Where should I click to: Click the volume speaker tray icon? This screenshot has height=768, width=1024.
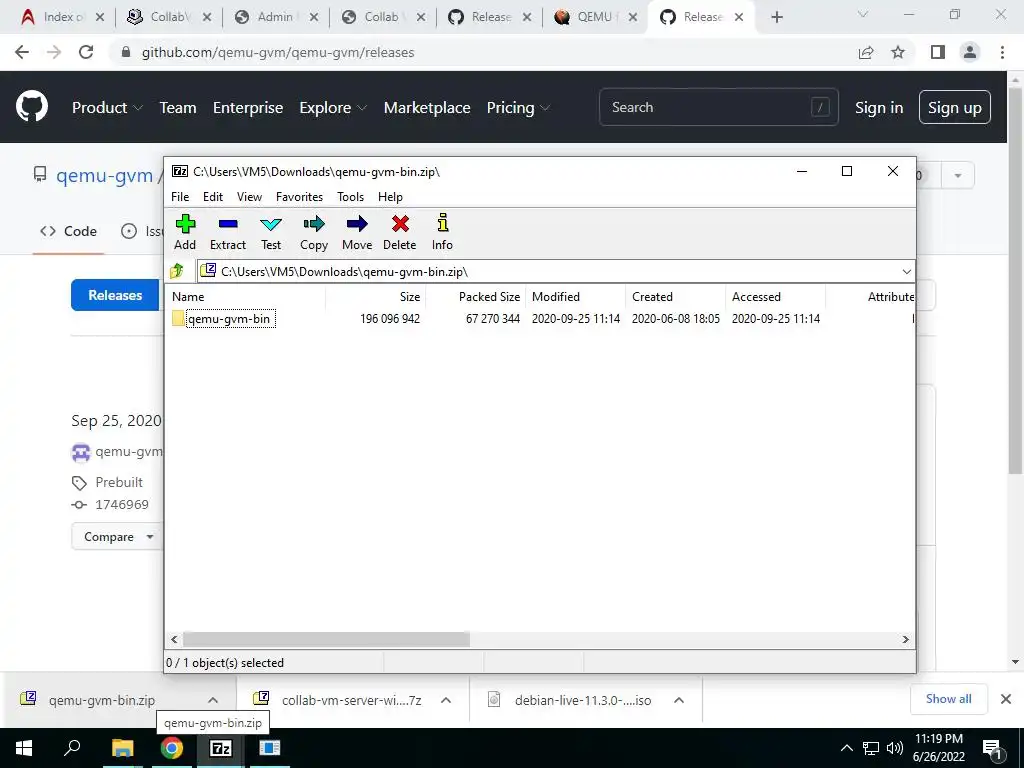coord(895,748)
